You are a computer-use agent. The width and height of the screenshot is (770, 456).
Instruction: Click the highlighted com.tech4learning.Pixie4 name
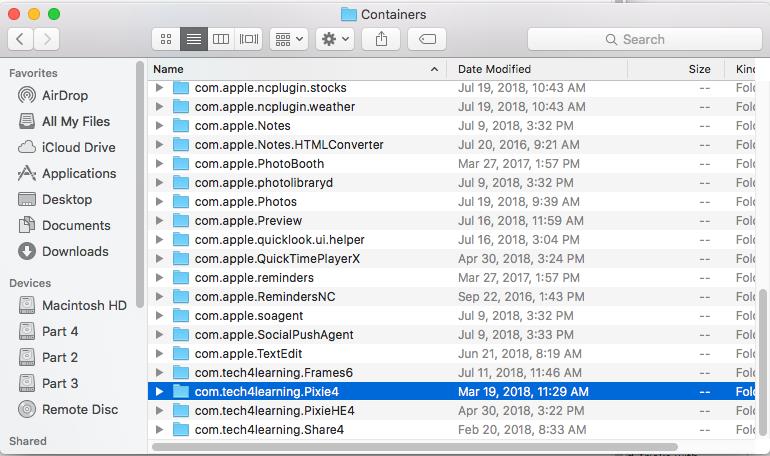click(x=267, y=392)
